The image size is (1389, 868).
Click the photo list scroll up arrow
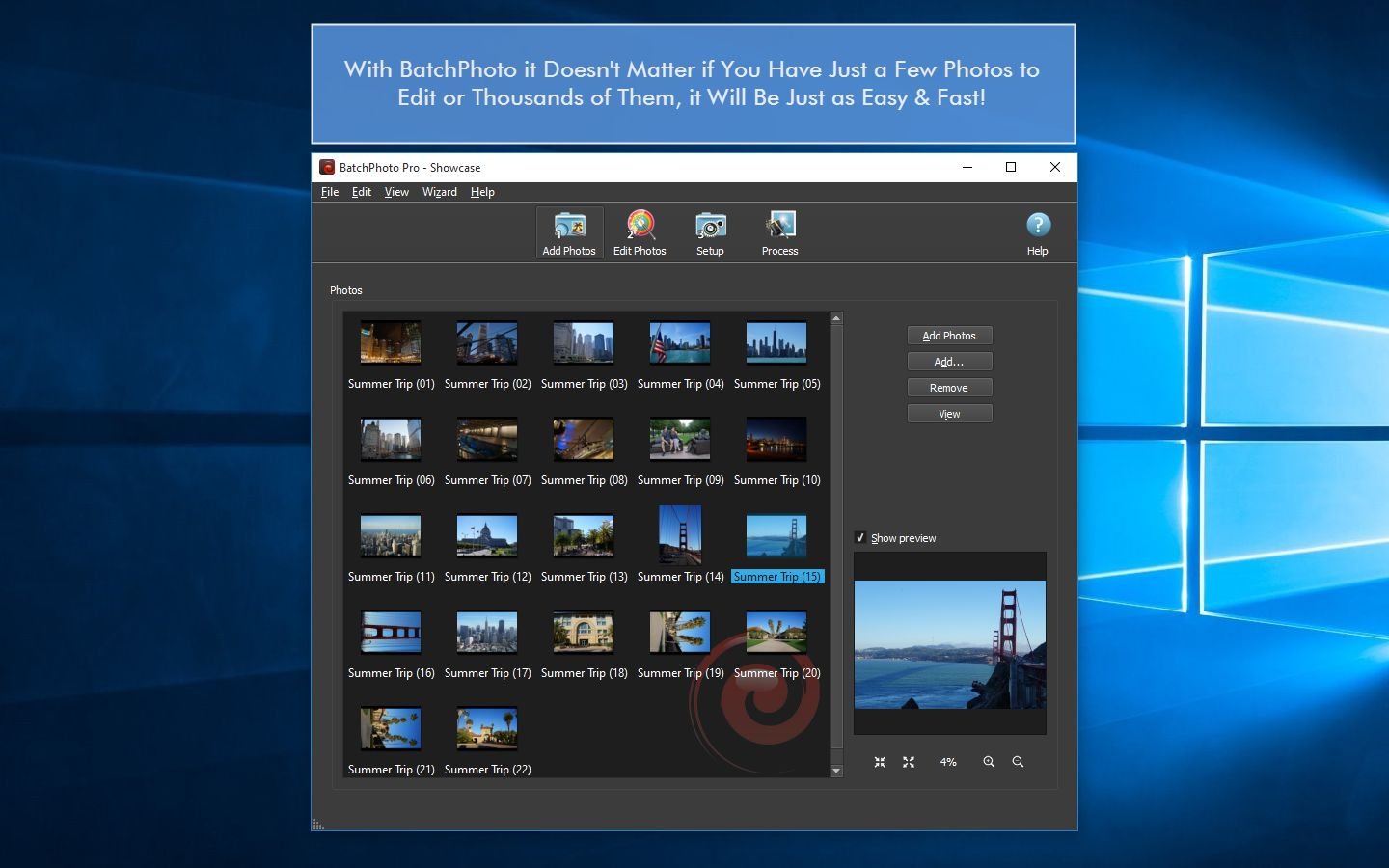[x=836, y=318]
